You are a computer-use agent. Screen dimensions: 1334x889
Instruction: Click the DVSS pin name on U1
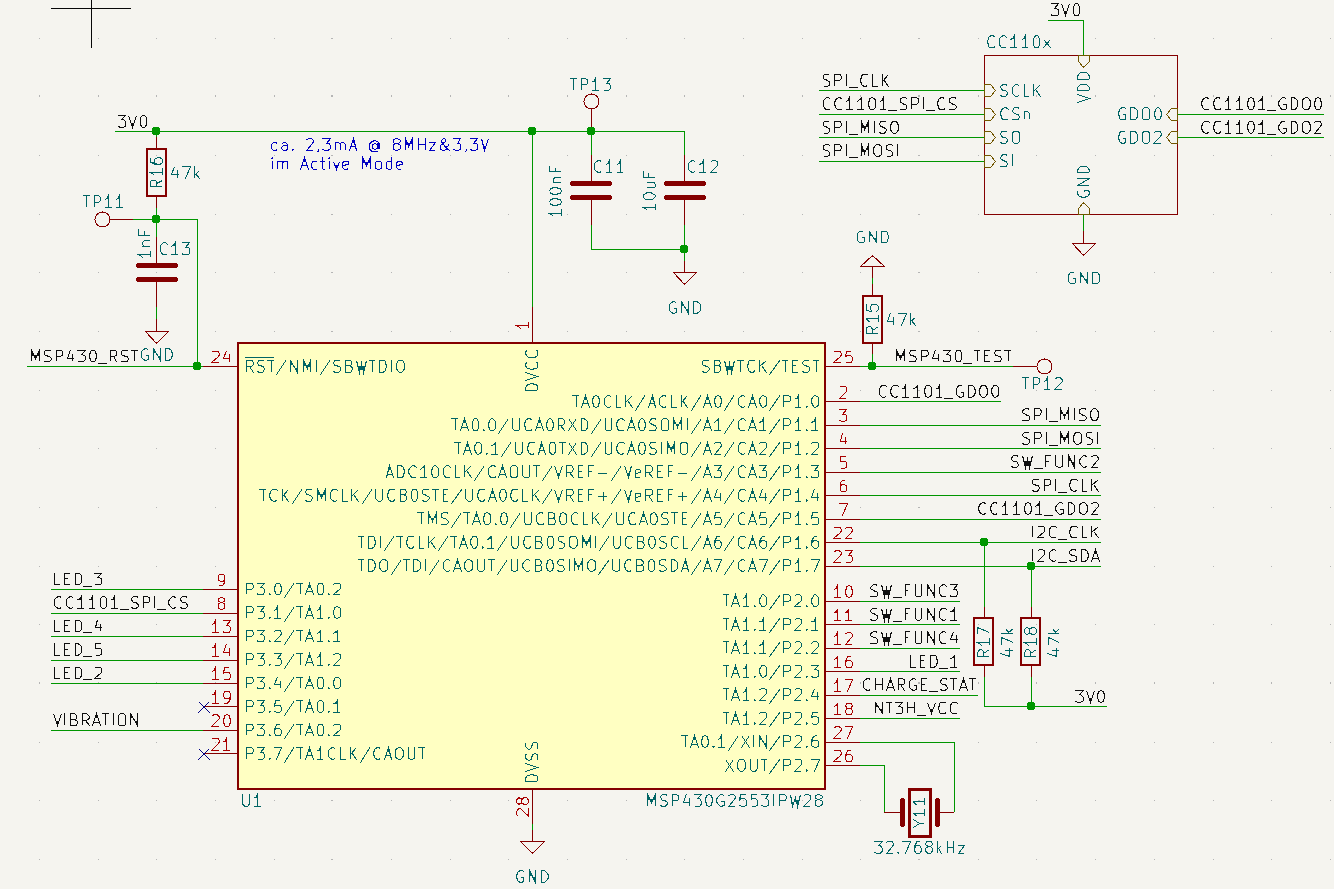point(532,763)
